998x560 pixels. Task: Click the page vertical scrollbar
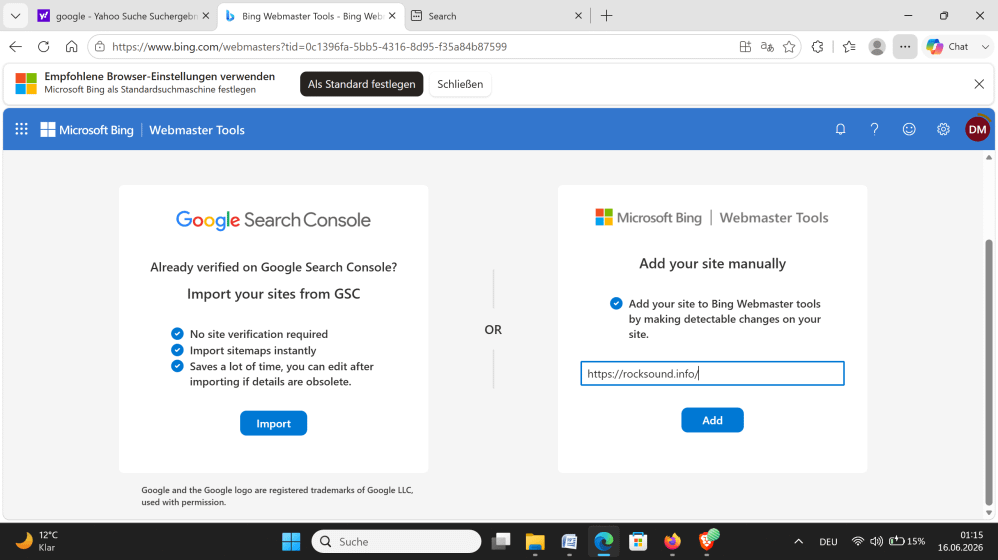(x=988, y=372)
